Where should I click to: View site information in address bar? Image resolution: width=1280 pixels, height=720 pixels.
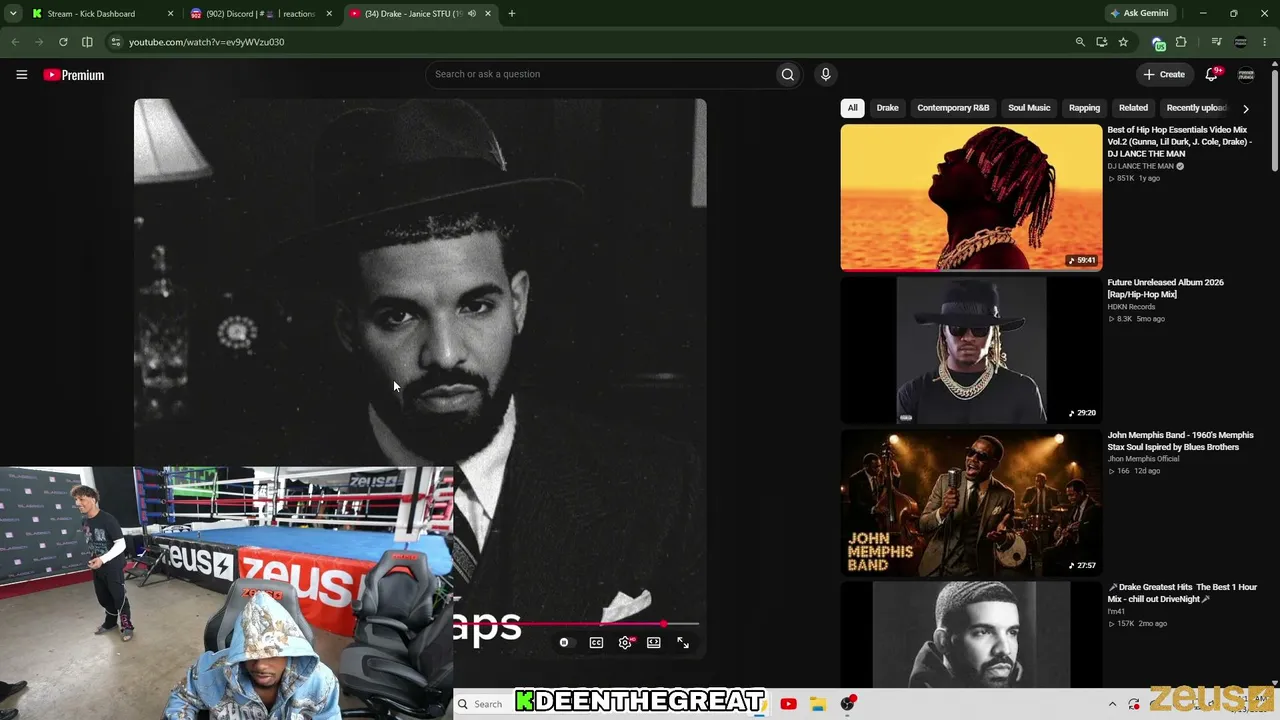pos(116,42)
